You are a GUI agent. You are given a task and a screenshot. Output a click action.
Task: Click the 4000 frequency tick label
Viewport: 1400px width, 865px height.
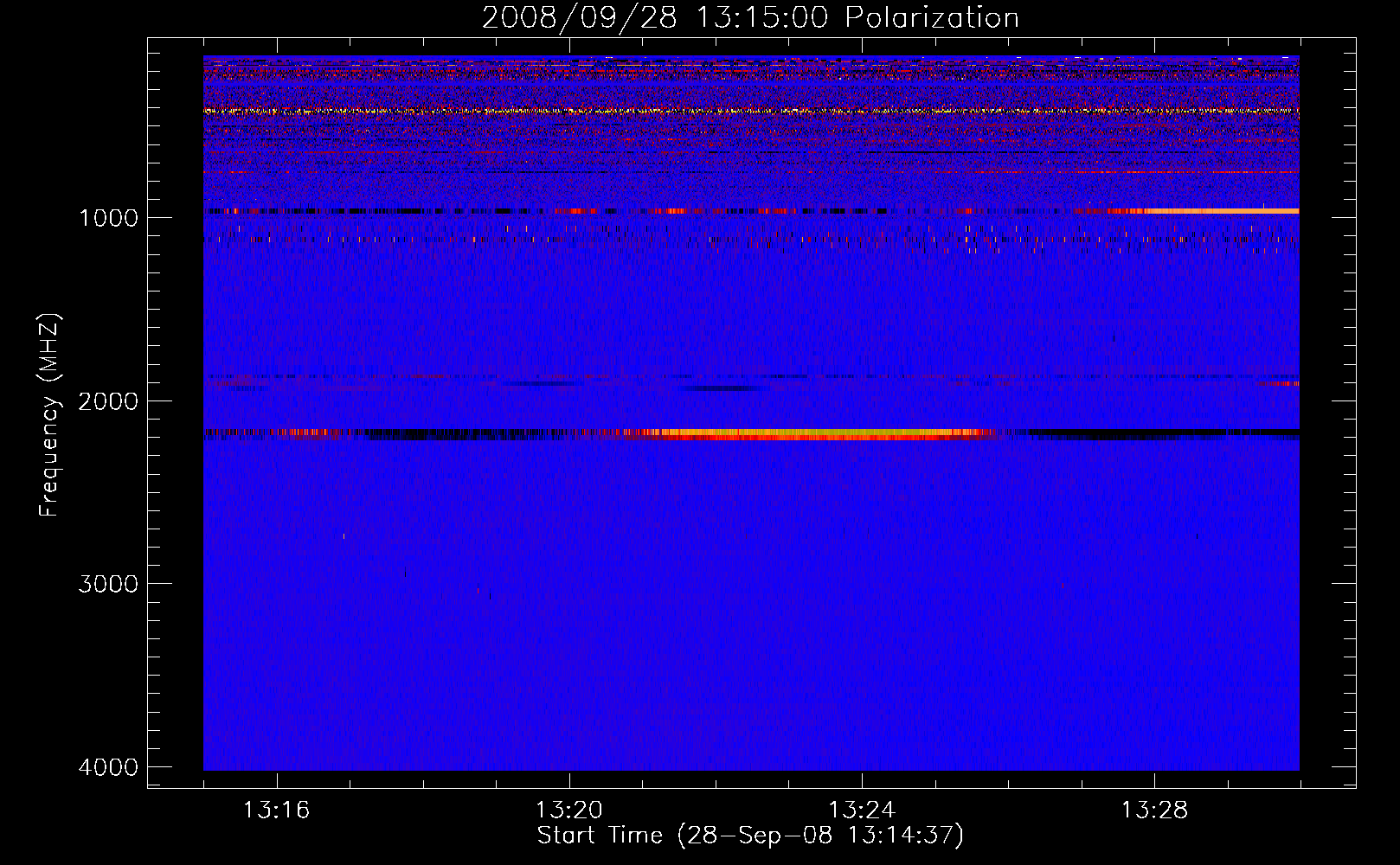point(108,767)
